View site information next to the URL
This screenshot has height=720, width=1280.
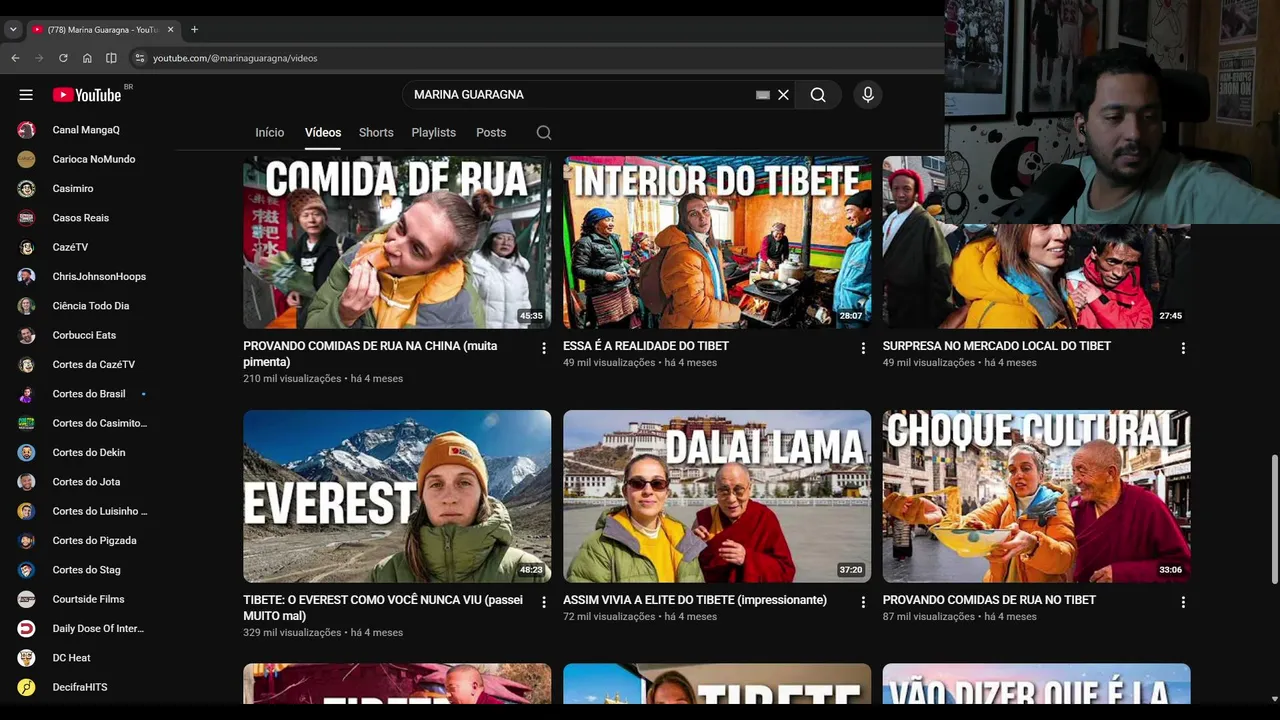[140, 58]
